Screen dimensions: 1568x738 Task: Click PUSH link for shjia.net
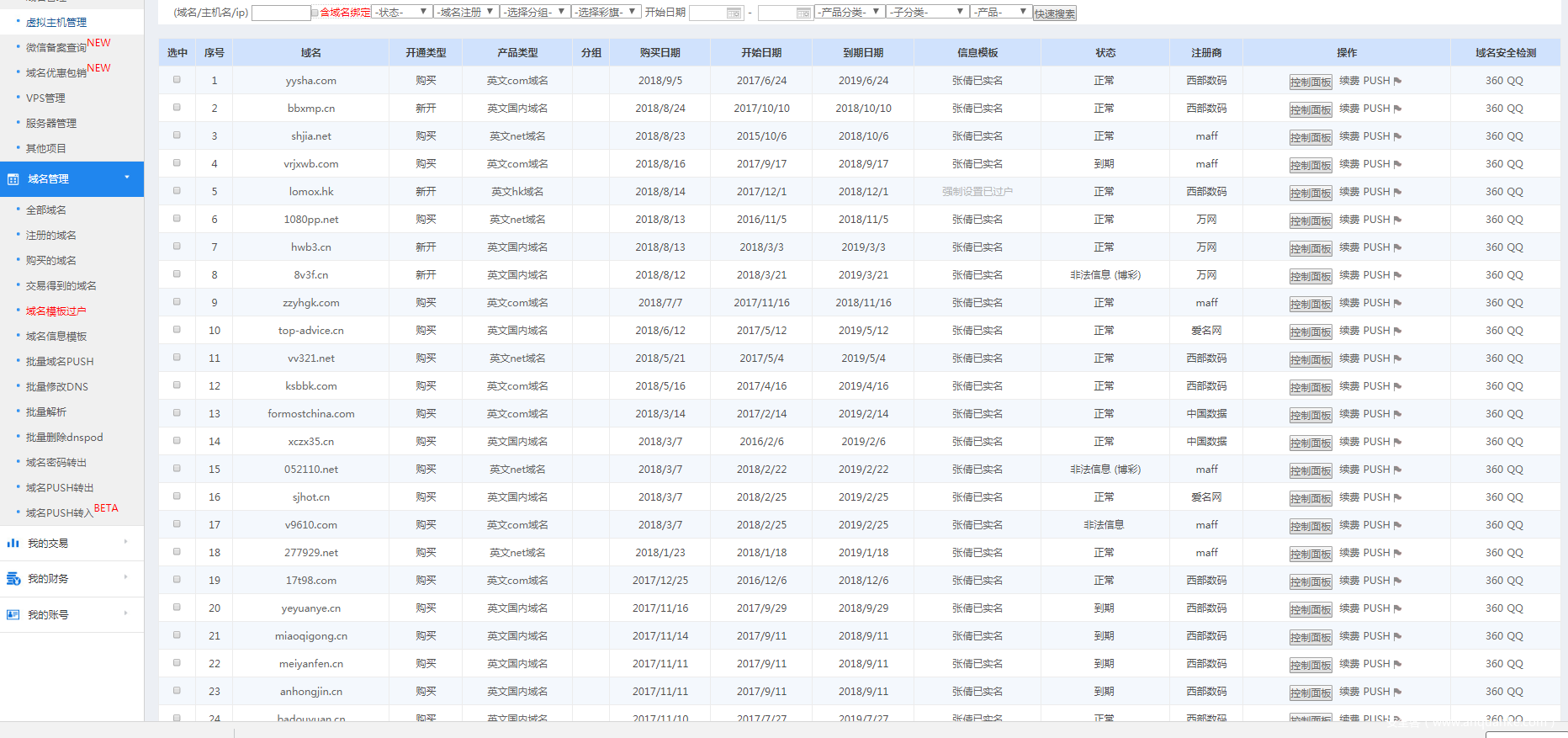[1377, 136]
